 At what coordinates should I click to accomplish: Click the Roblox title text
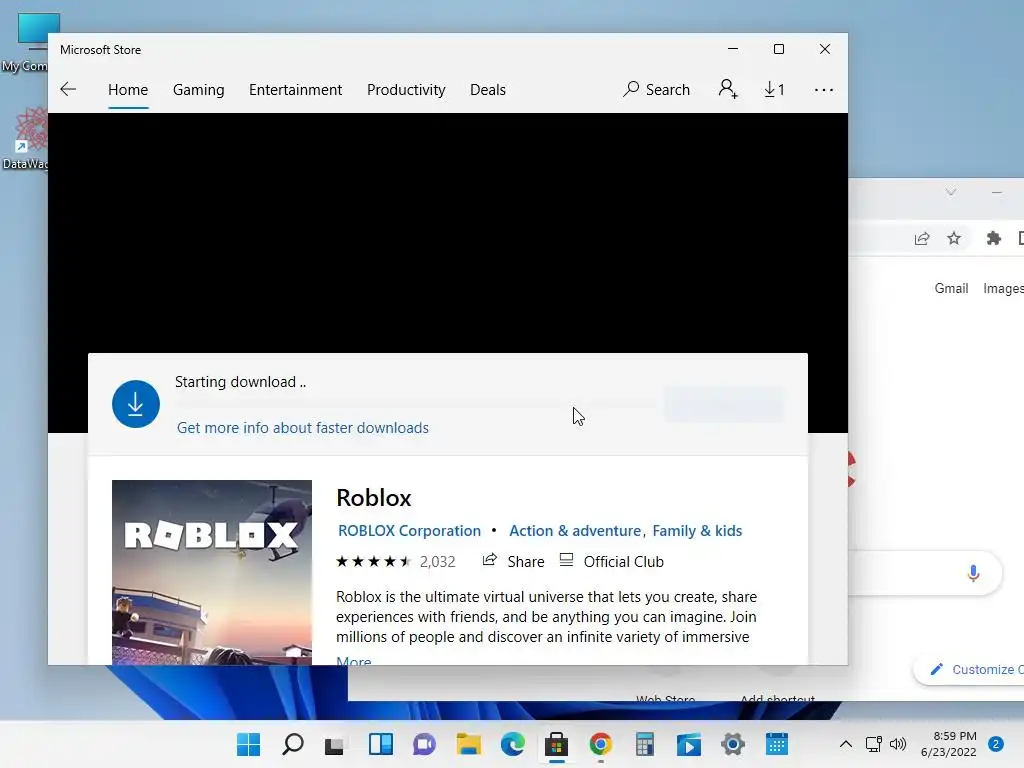[x=374, y=498]
